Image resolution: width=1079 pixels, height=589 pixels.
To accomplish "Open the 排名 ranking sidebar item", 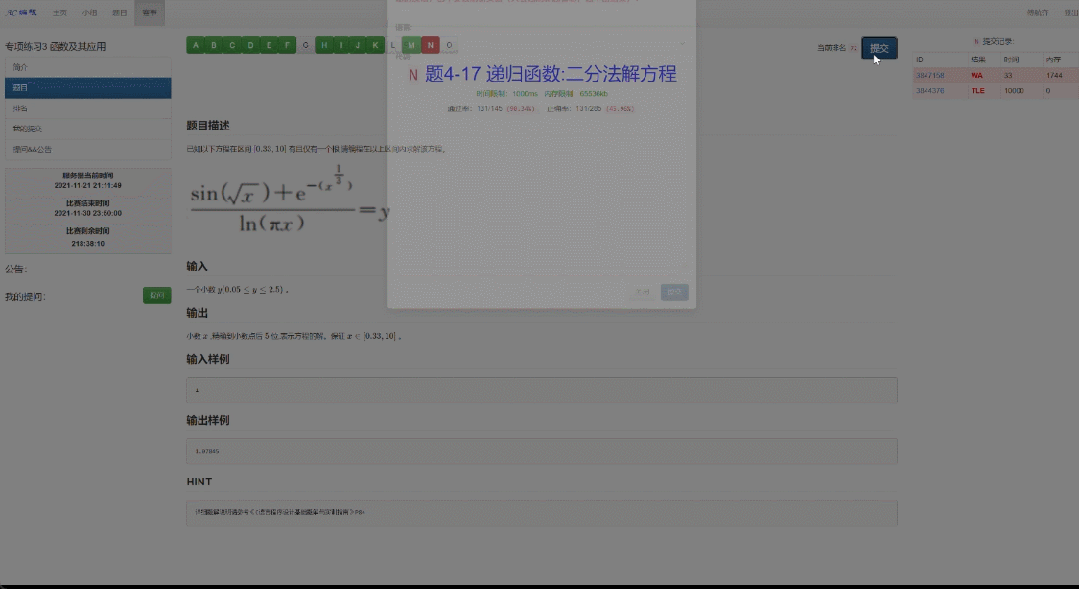I will click(88, 108).
